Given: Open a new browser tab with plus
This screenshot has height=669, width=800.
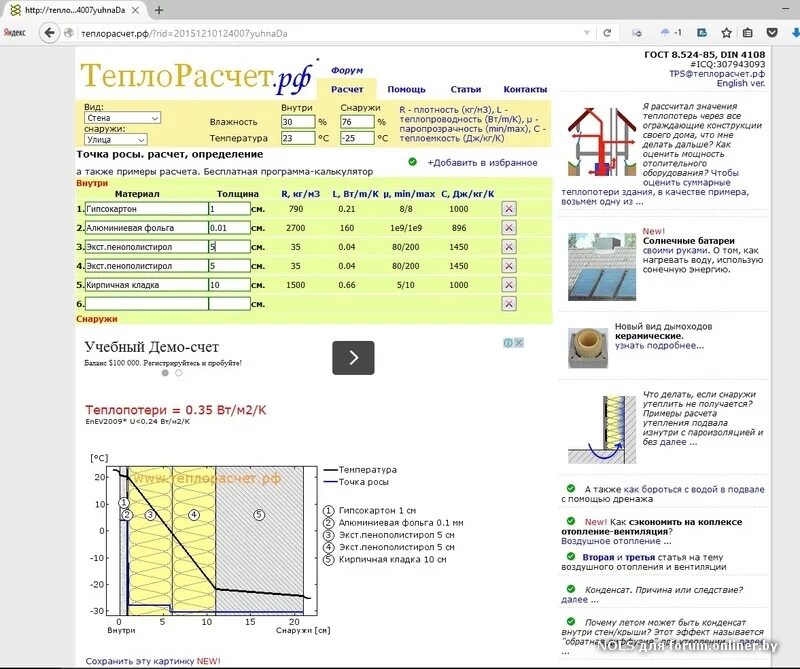Looking at the screenshot, I should coord(159,10).
